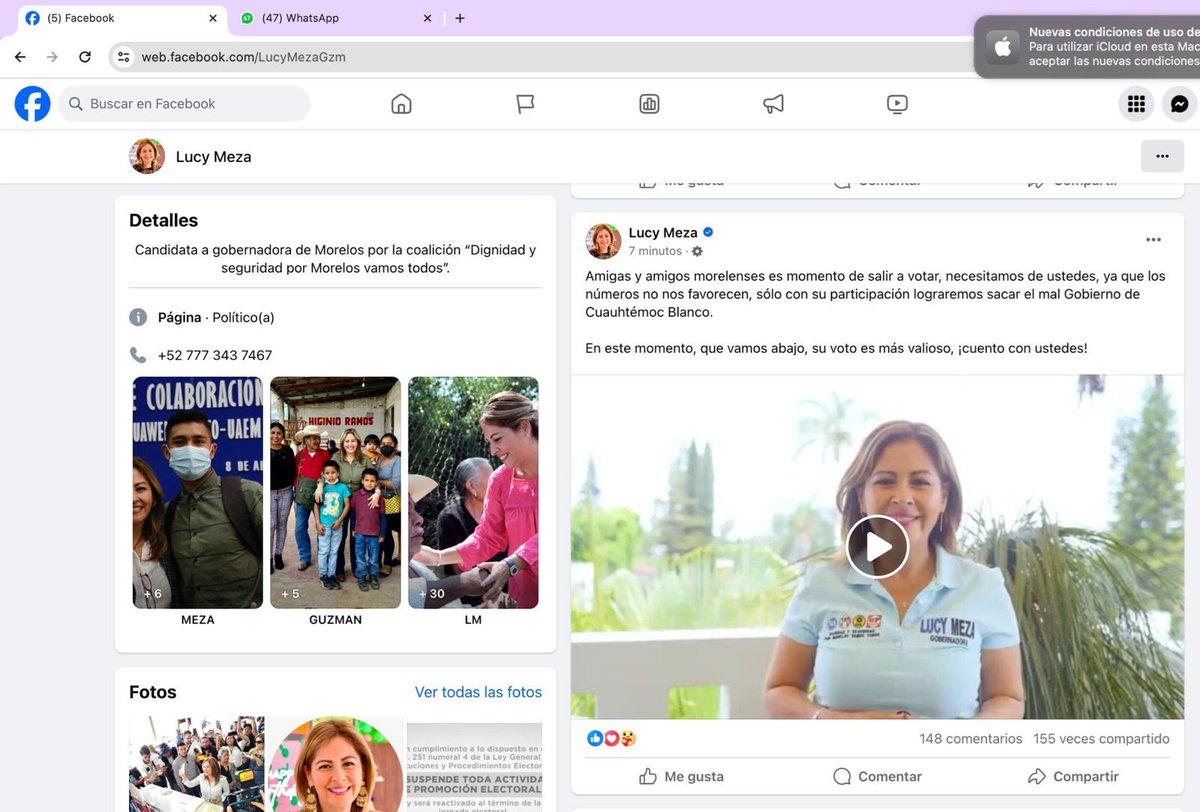Click the phone number +52 777 343 7467

tap(215, 355)
